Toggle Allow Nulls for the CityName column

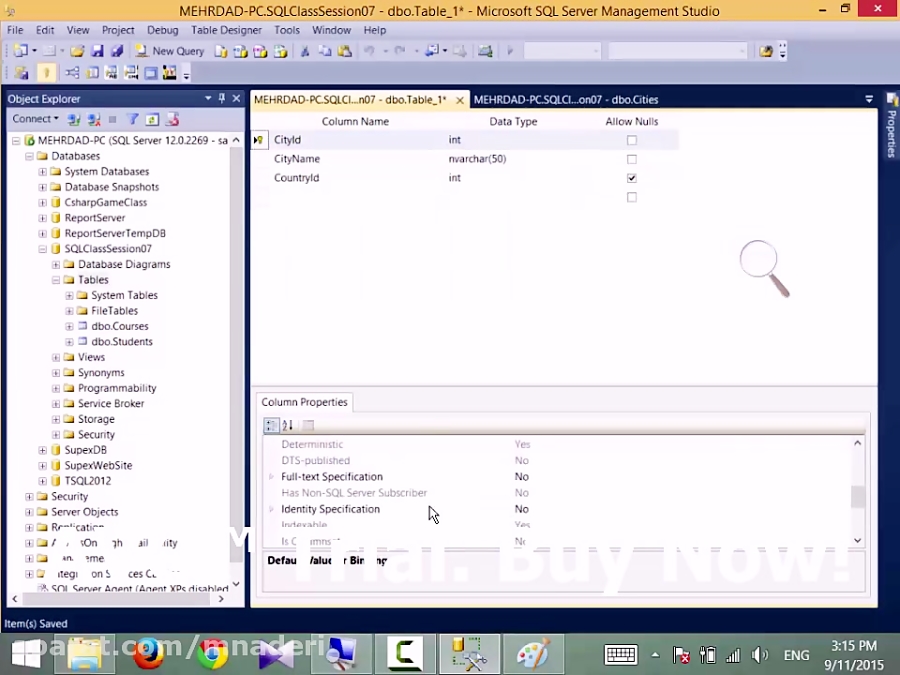coord(631,159)
